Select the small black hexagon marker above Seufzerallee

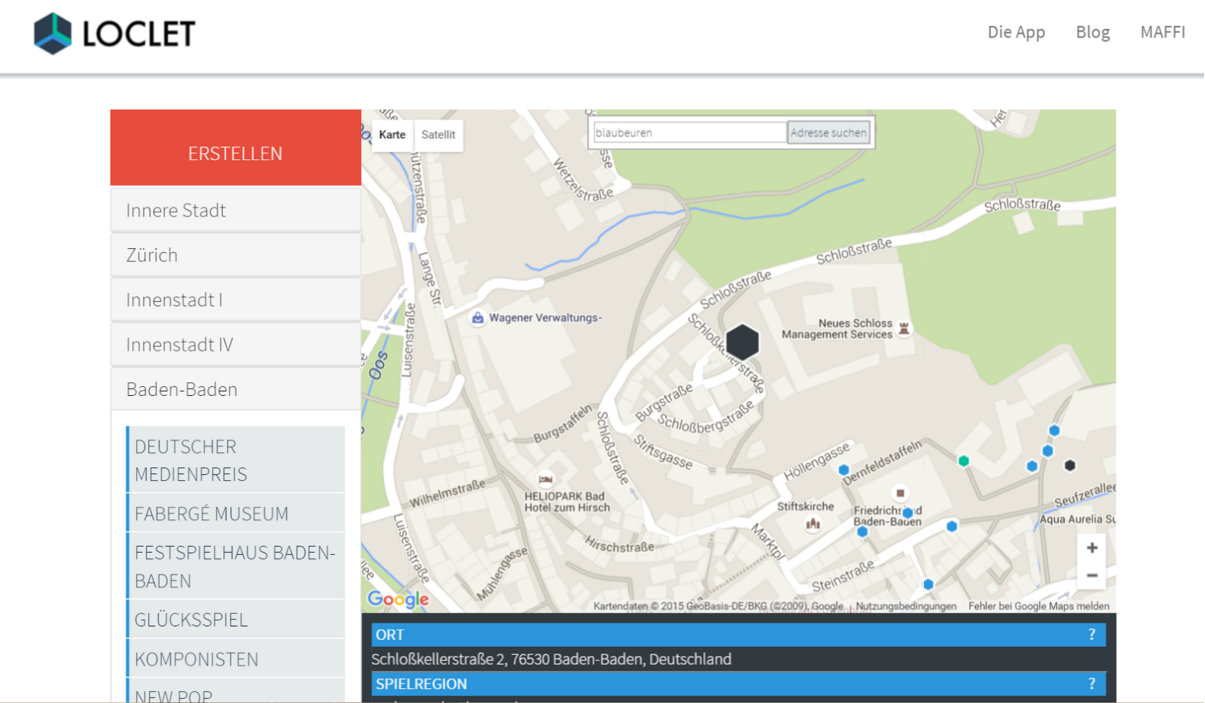(1070, 465)
